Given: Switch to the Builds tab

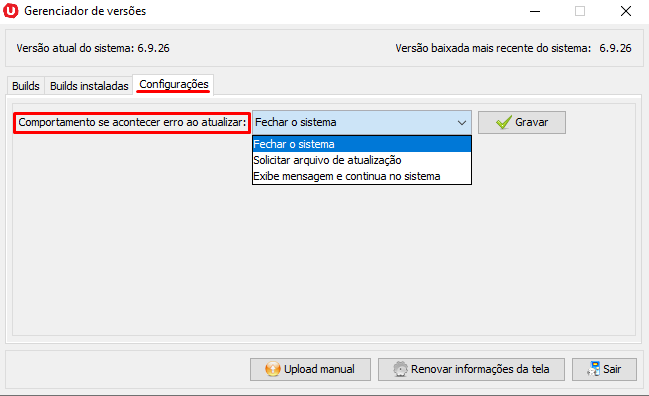Looking at the screenshot, I should pyautogui.click(x=26, y=86).
